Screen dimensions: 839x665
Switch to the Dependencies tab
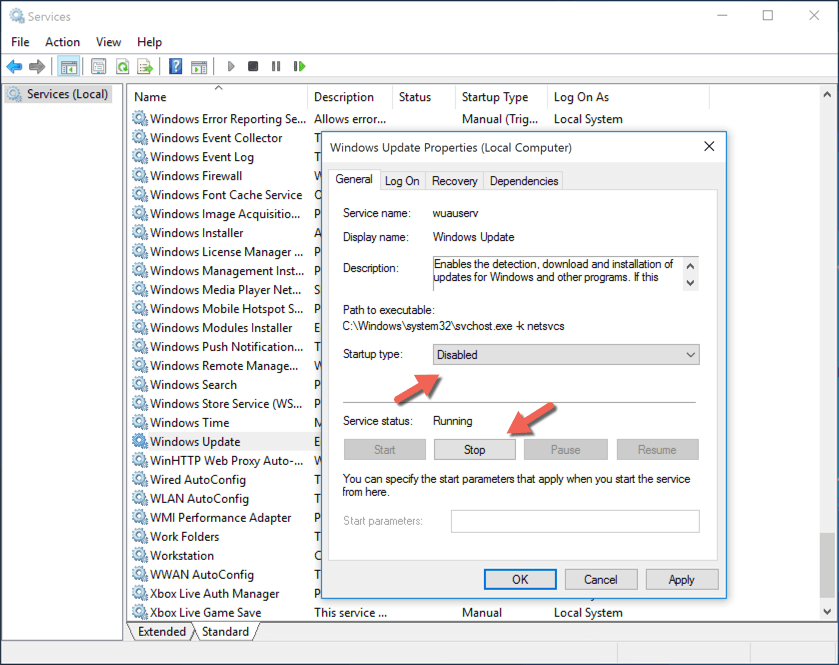(524, 181)
